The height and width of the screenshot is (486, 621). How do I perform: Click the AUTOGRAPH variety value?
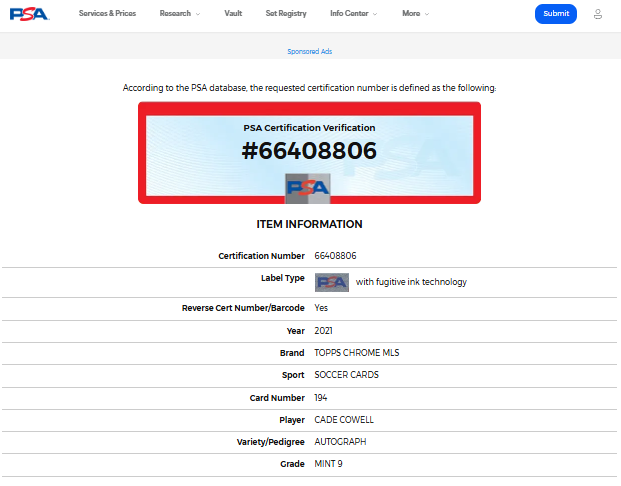[339, 442]
